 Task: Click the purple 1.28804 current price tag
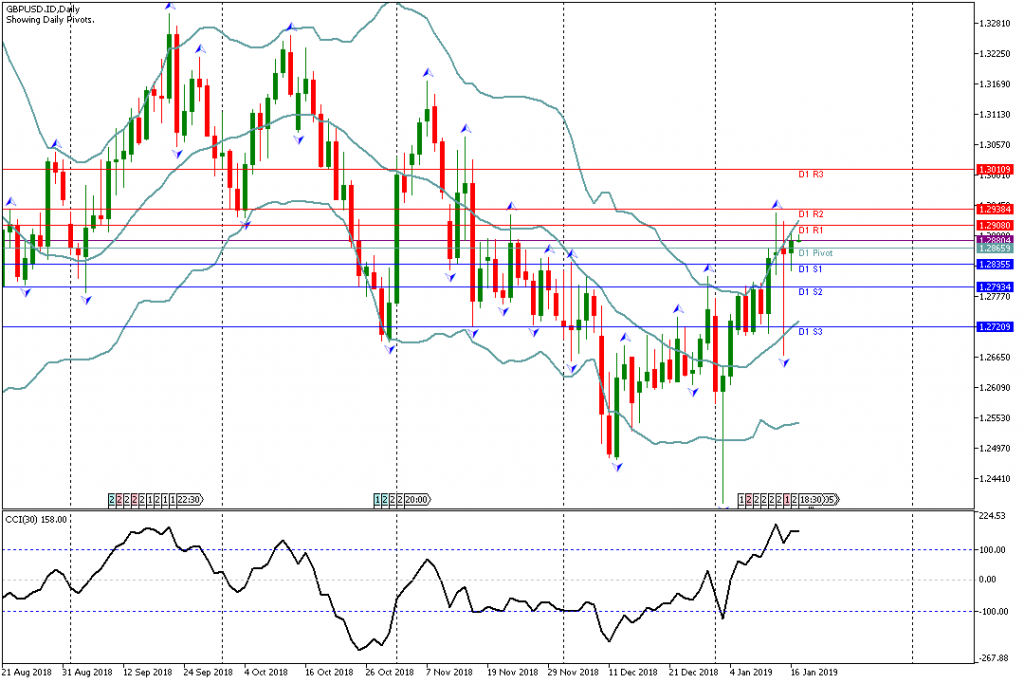[x=995, y=240]
